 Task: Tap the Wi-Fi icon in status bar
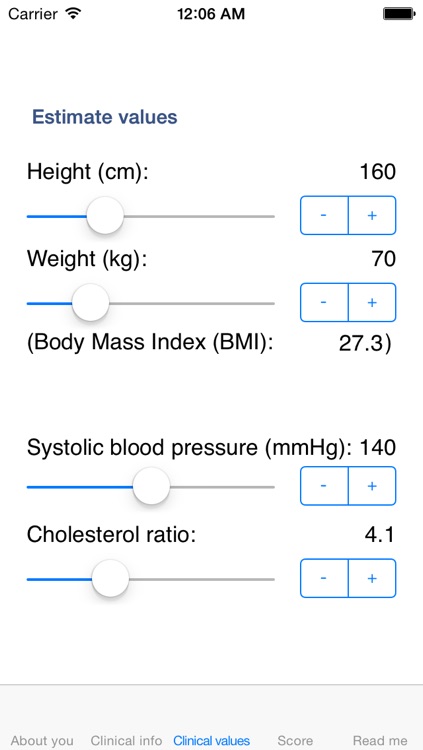click(x=73, y=13)
